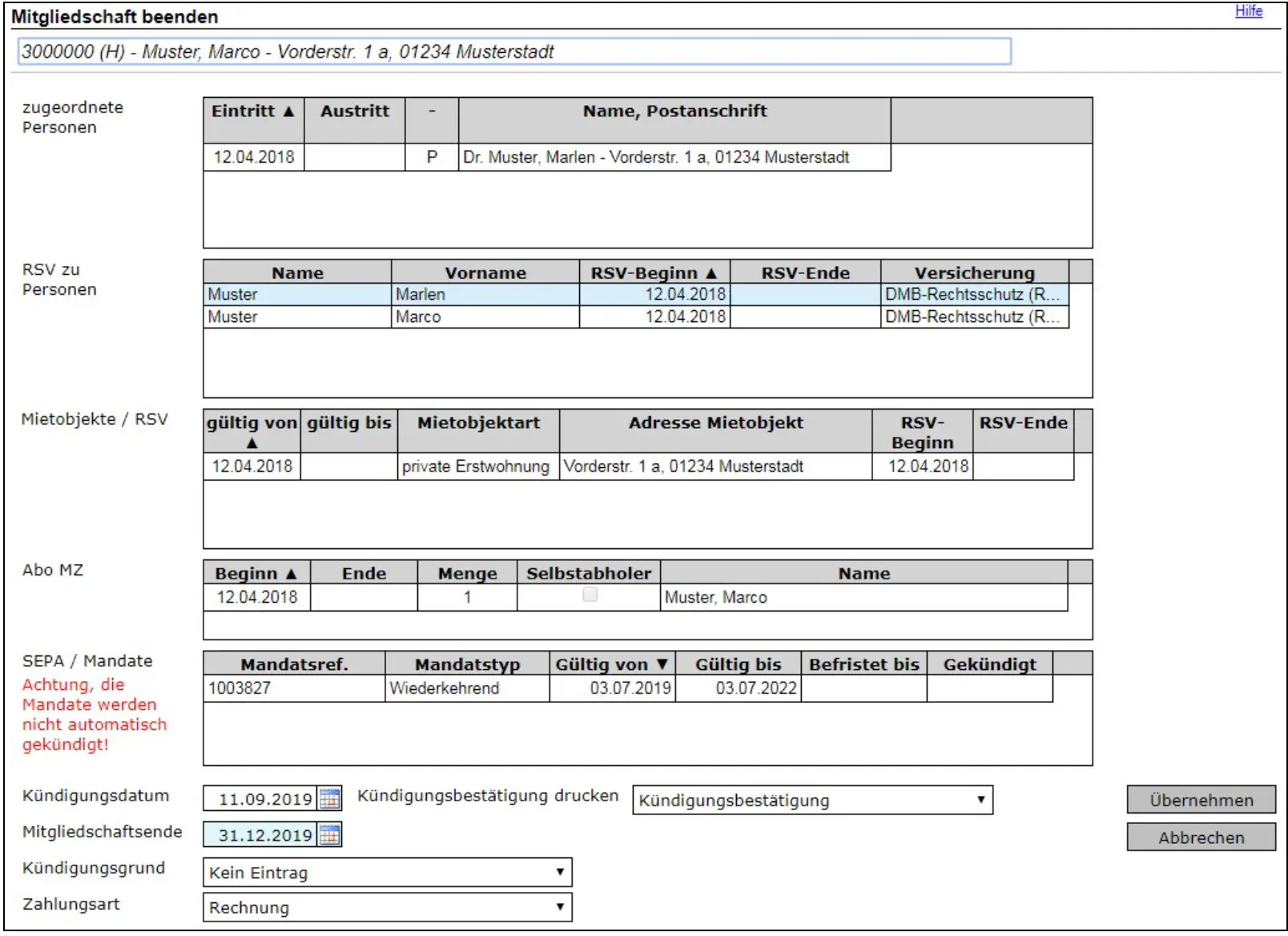Toggle Selbstabholer checkbox for Muster, Marco

point(590,595)
